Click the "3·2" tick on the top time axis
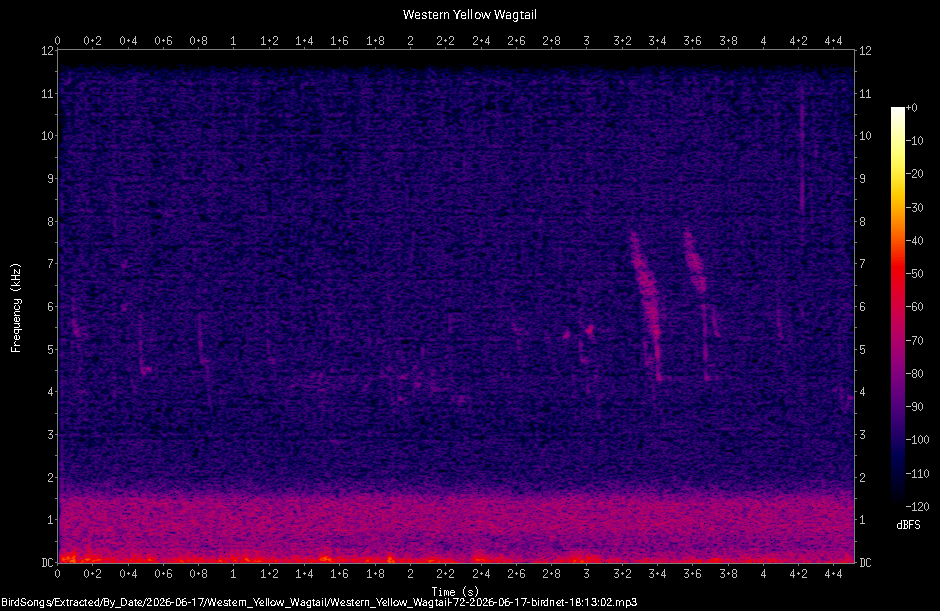940x611 pixels. (622, 41)
